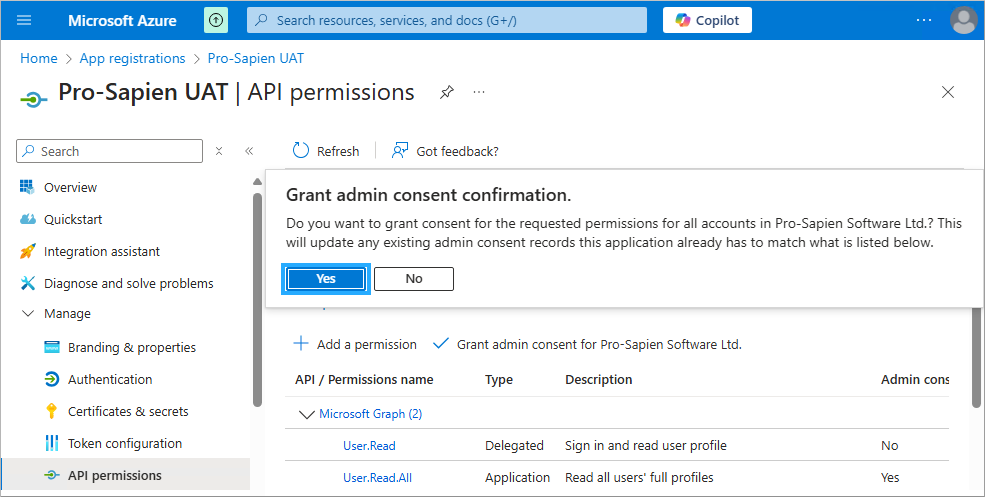Screen dimensions: 985x497
Task: Open the hamburger portal menu
Action: 24,20
